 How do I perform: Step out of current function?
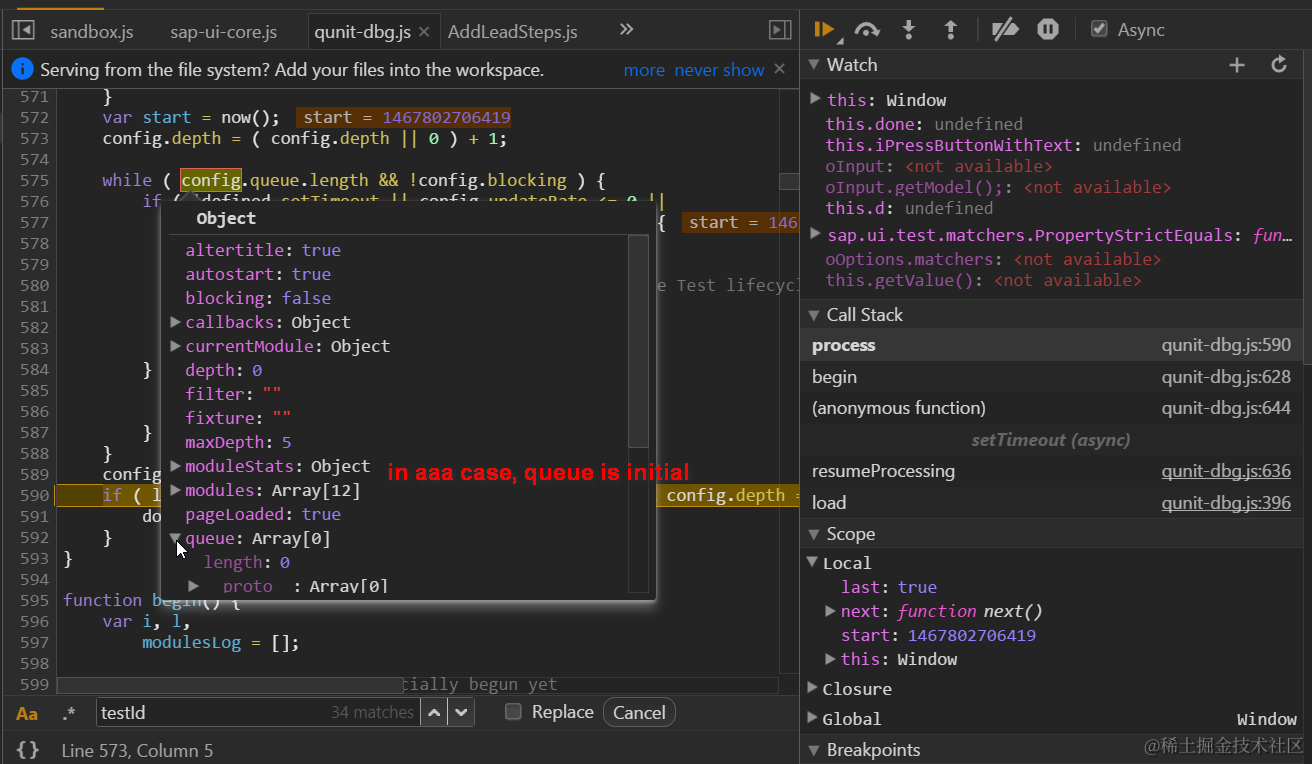[951, 30]
